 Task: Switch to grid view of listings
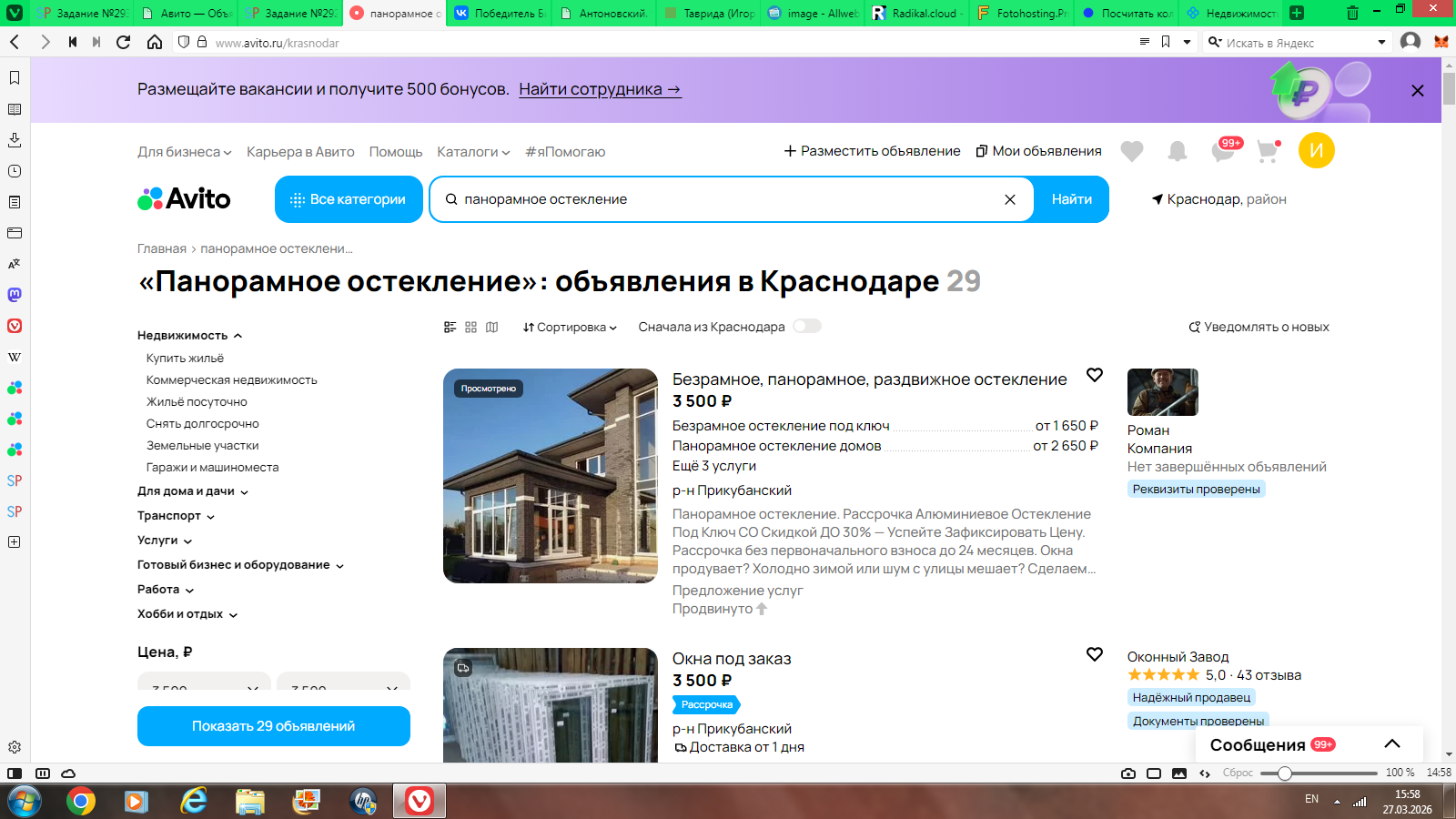click(x=470, y=328)
